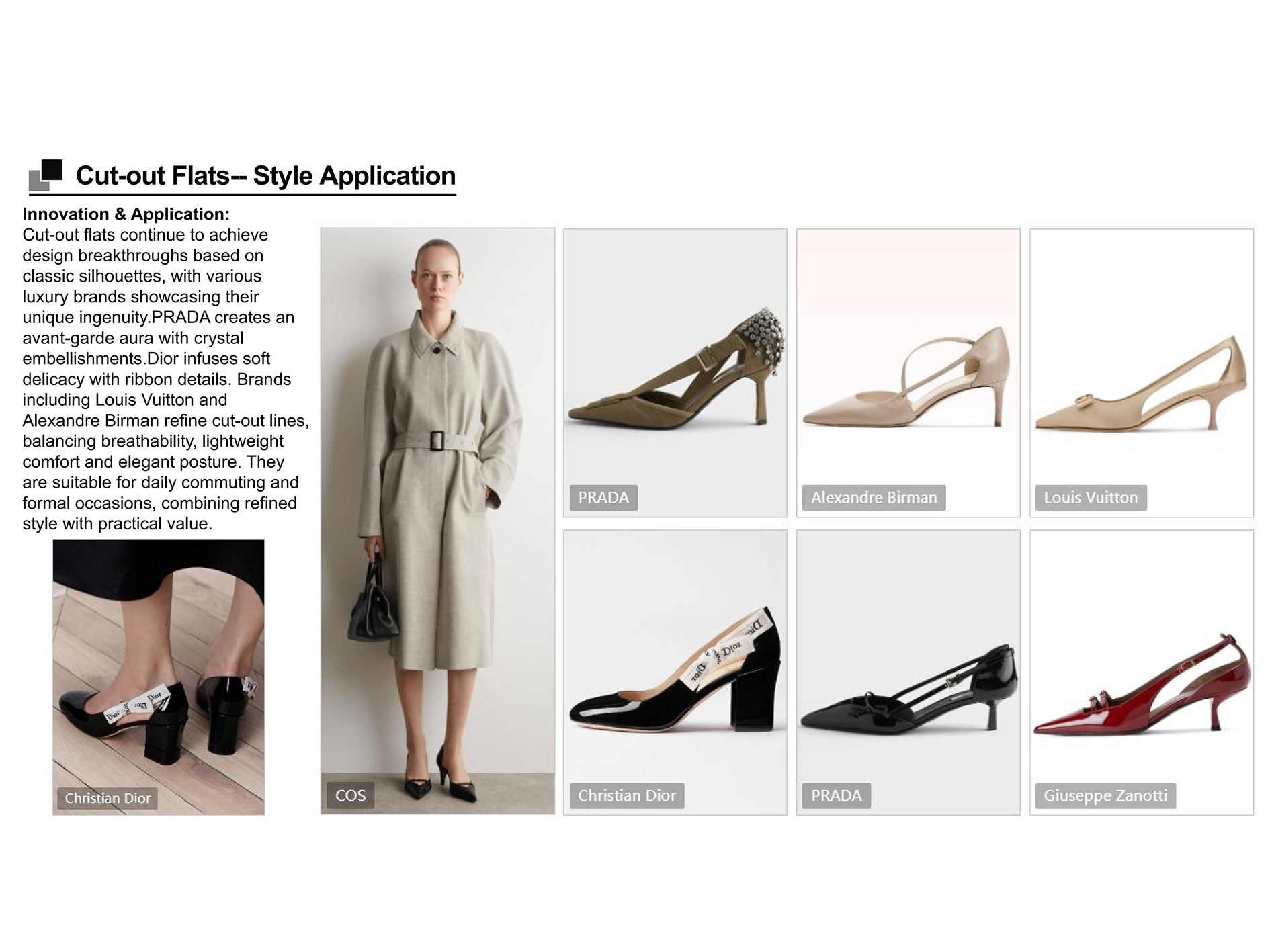1270x952 pixels.
Task: Select the beige Louis Vuitton kitten heel image
Action: pyautogui.click(x=1142, y=373)
